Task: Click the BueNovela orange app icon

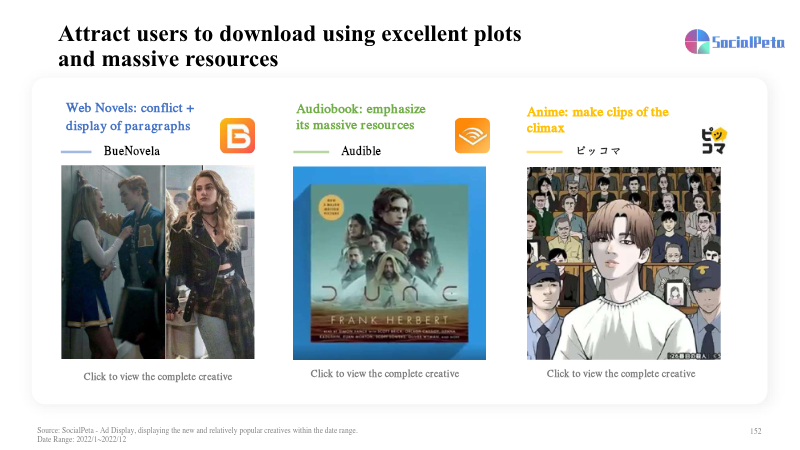Action: (x=237, y=136)
